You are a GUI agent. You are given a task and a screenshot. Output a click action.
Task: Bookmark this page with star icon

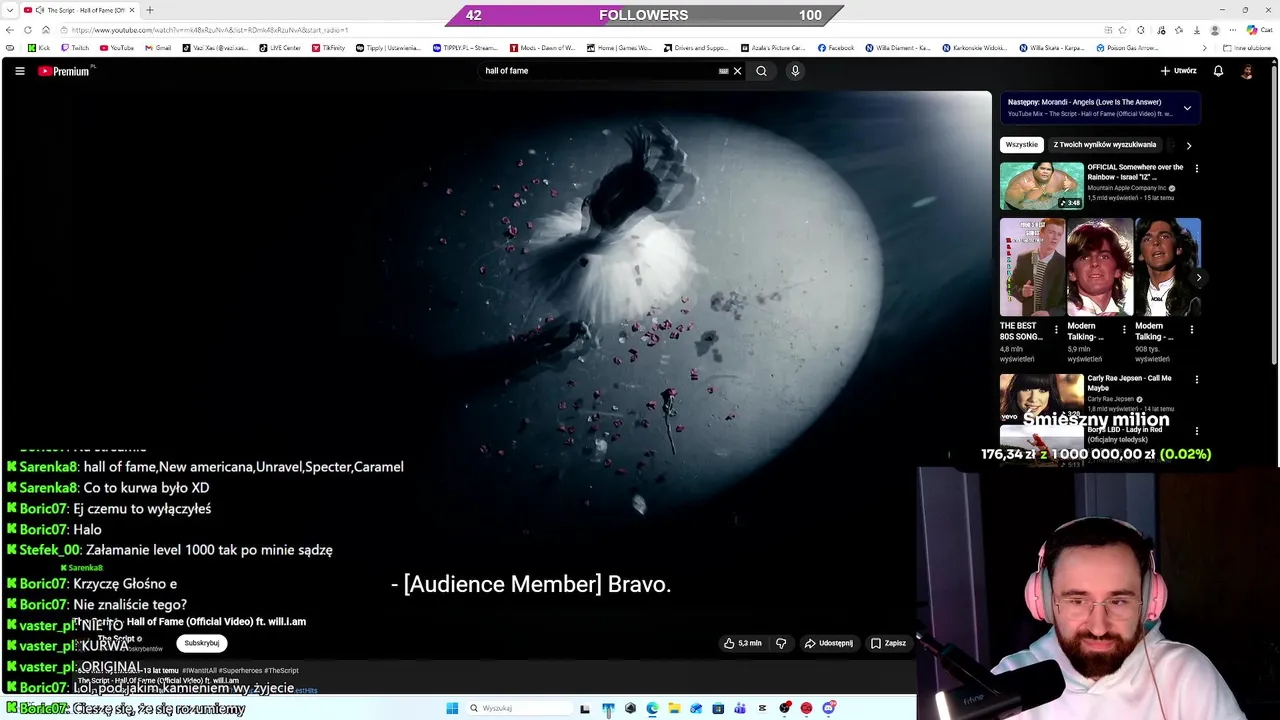coord(1122,30)
